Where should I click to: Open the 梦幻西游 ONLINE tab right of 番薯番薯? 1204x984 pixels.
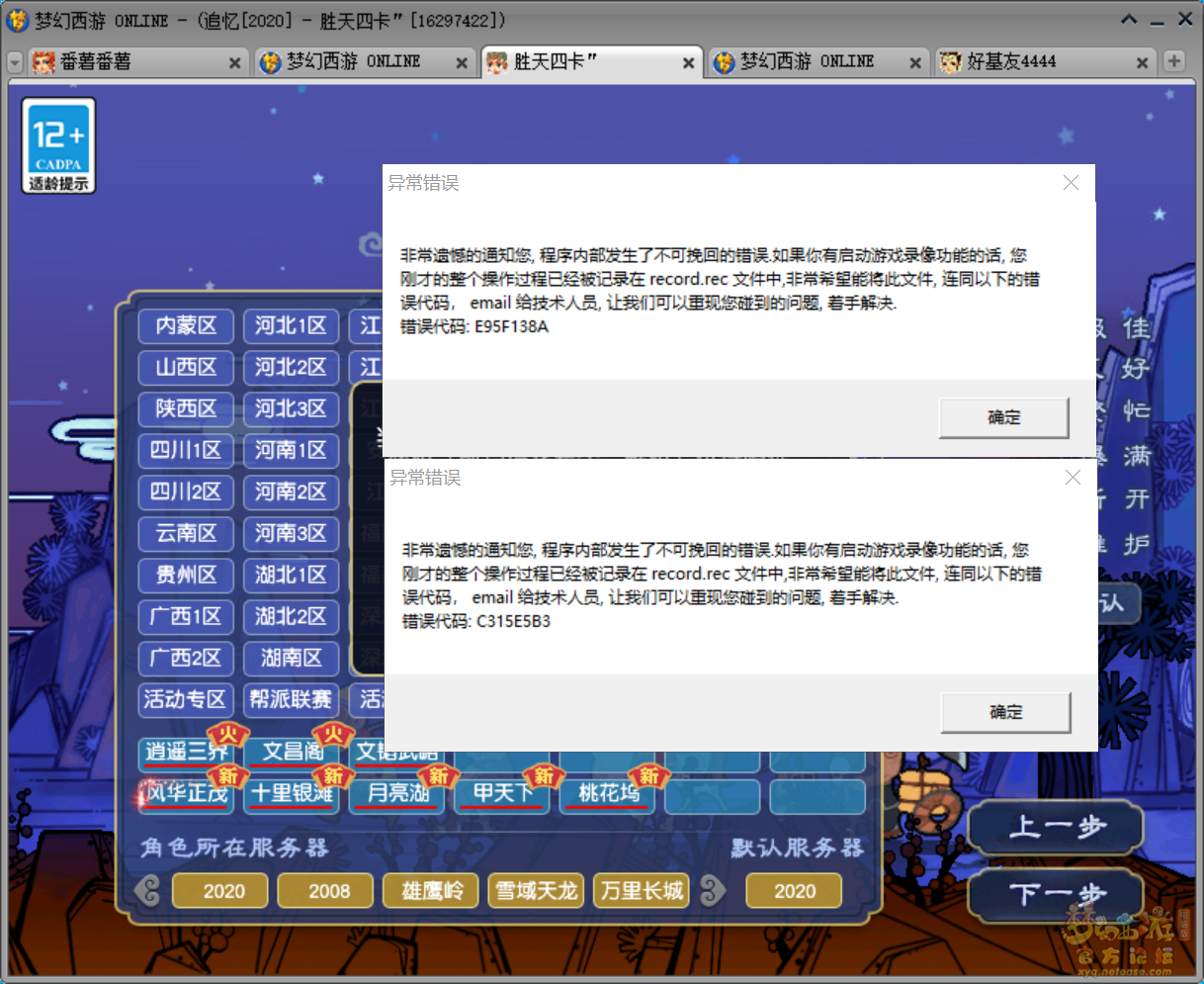click(364, 61)
